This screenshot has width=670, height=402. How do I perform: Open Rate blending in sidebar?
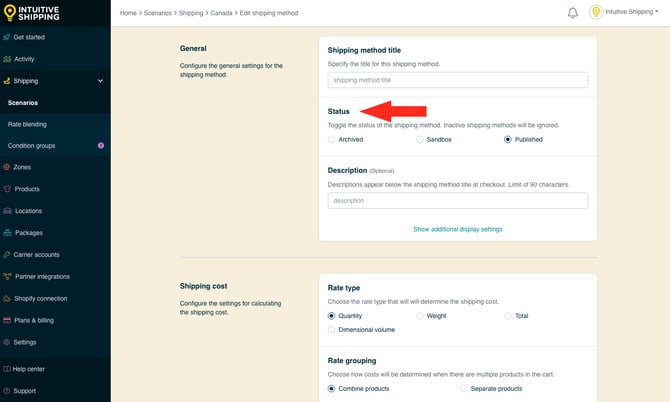(x=27, y=124)
